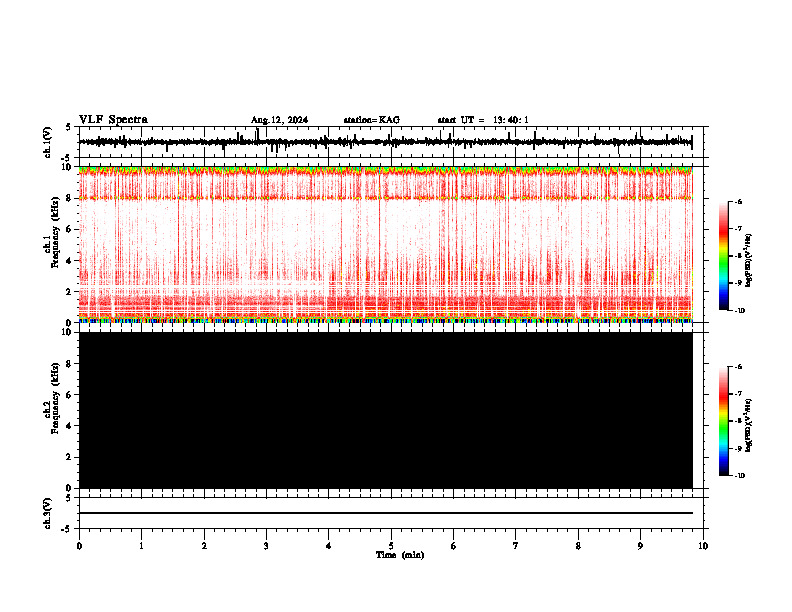Click the ch.1 spectrogram color scale bar
Viewport: 792px width, 612px height.
pyautogui.click(x=723, y=256)
